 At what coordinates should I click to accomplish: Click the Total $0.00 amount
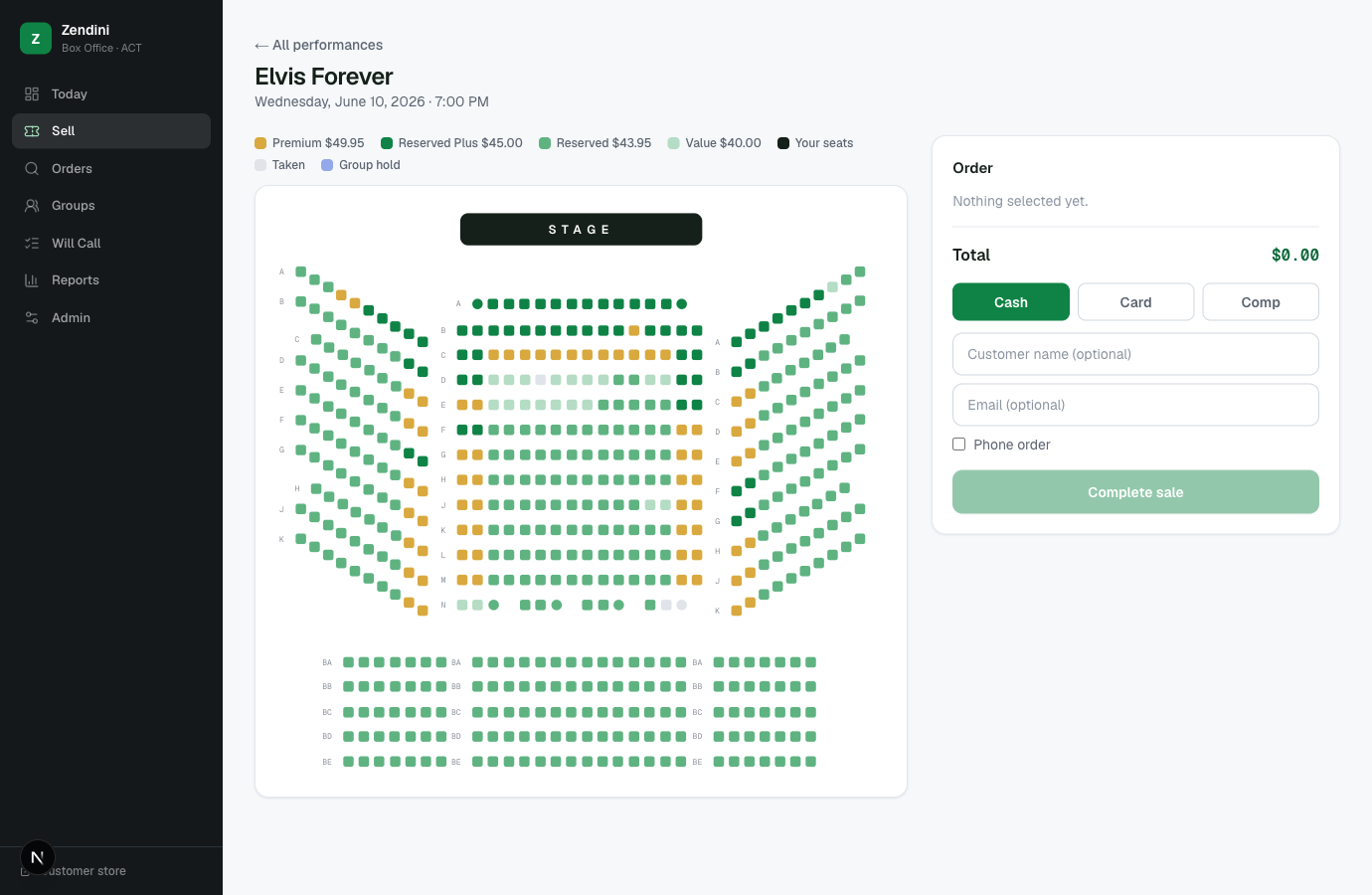(1294, 256)
